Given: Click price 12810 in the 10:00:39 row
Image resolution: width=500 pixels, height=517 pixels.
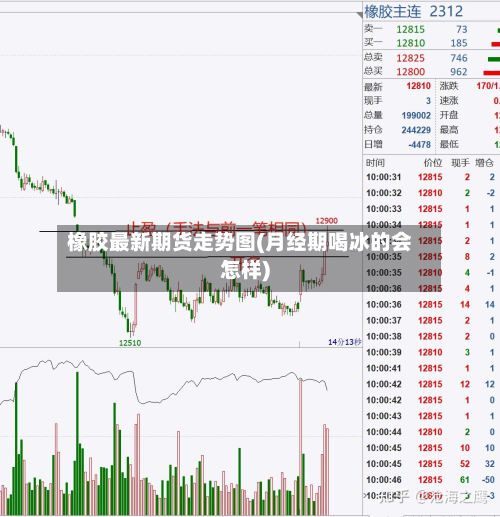Looking at the screenshot, I should coord(430,352).
